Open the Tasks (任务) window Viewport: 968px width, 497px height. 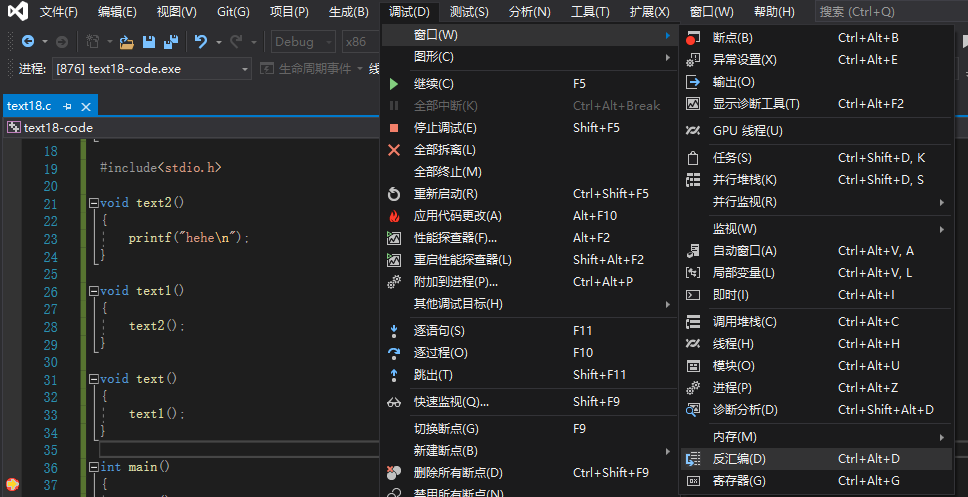[816, 158]
